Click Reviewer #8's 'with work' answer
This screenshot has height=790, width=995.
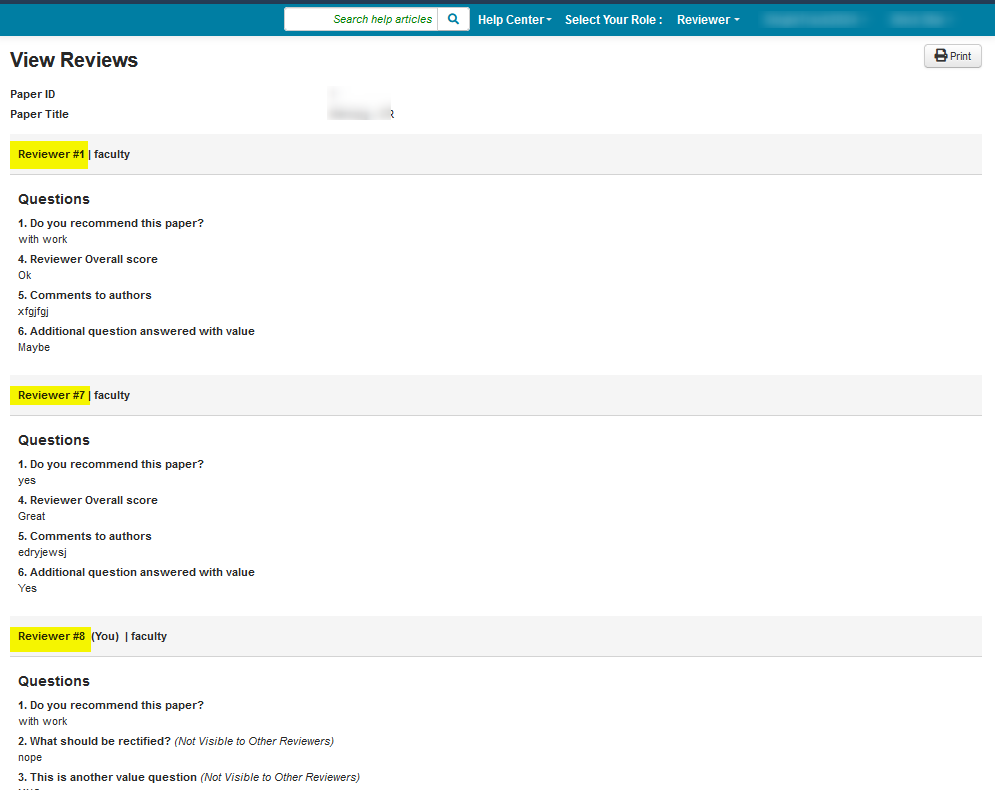point(43,721)
